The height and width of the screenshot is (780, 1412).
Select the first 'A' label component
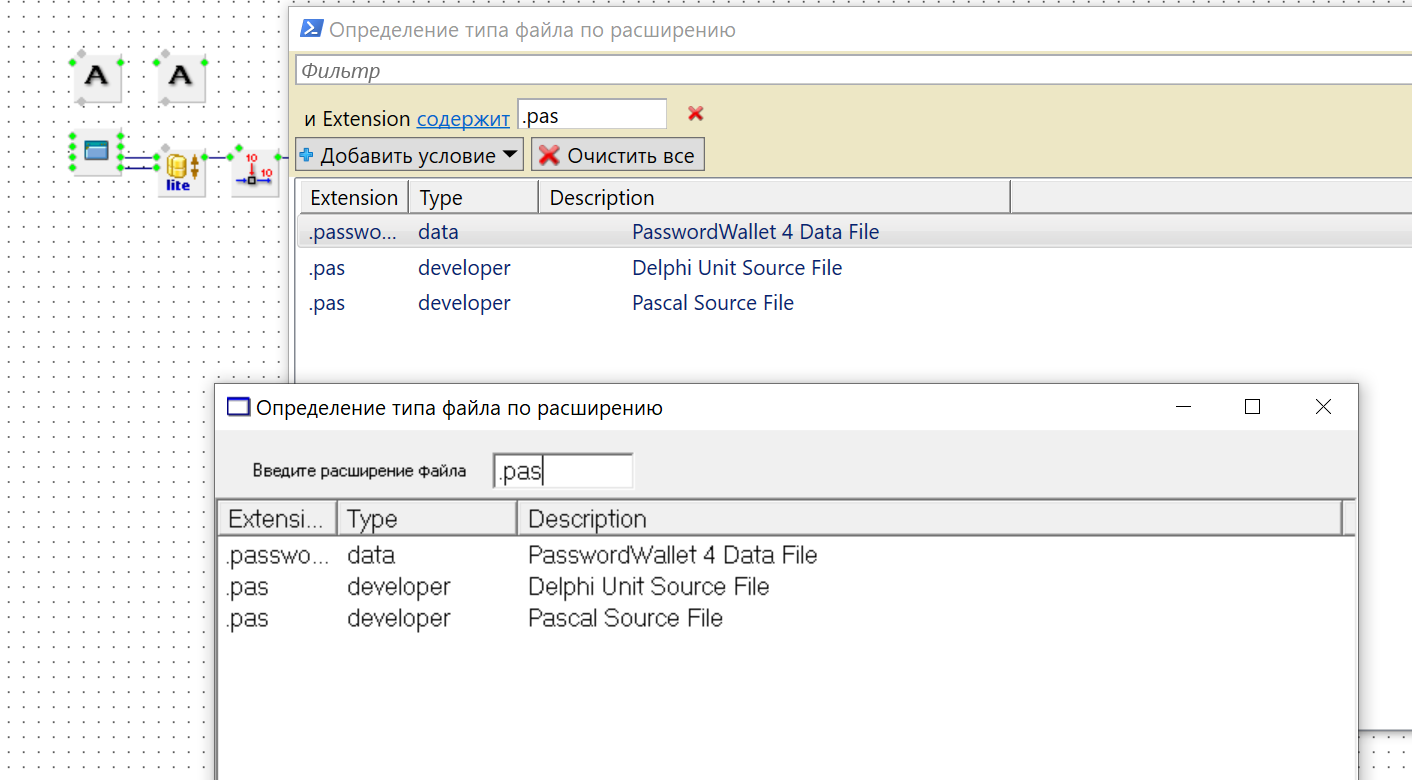96,78
